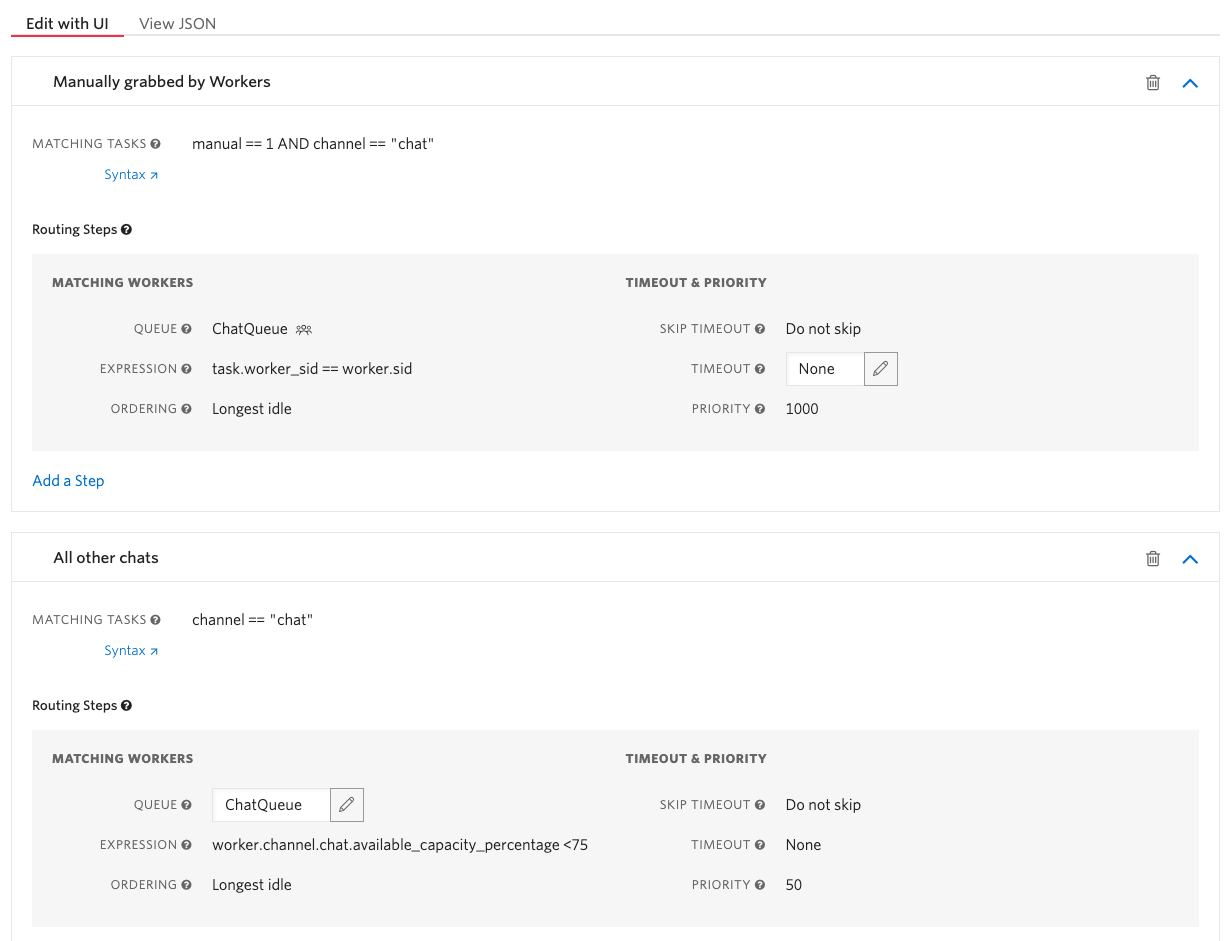Click the ChatQueue workers group icon
1231x941 pixels.
pos(302,329)
